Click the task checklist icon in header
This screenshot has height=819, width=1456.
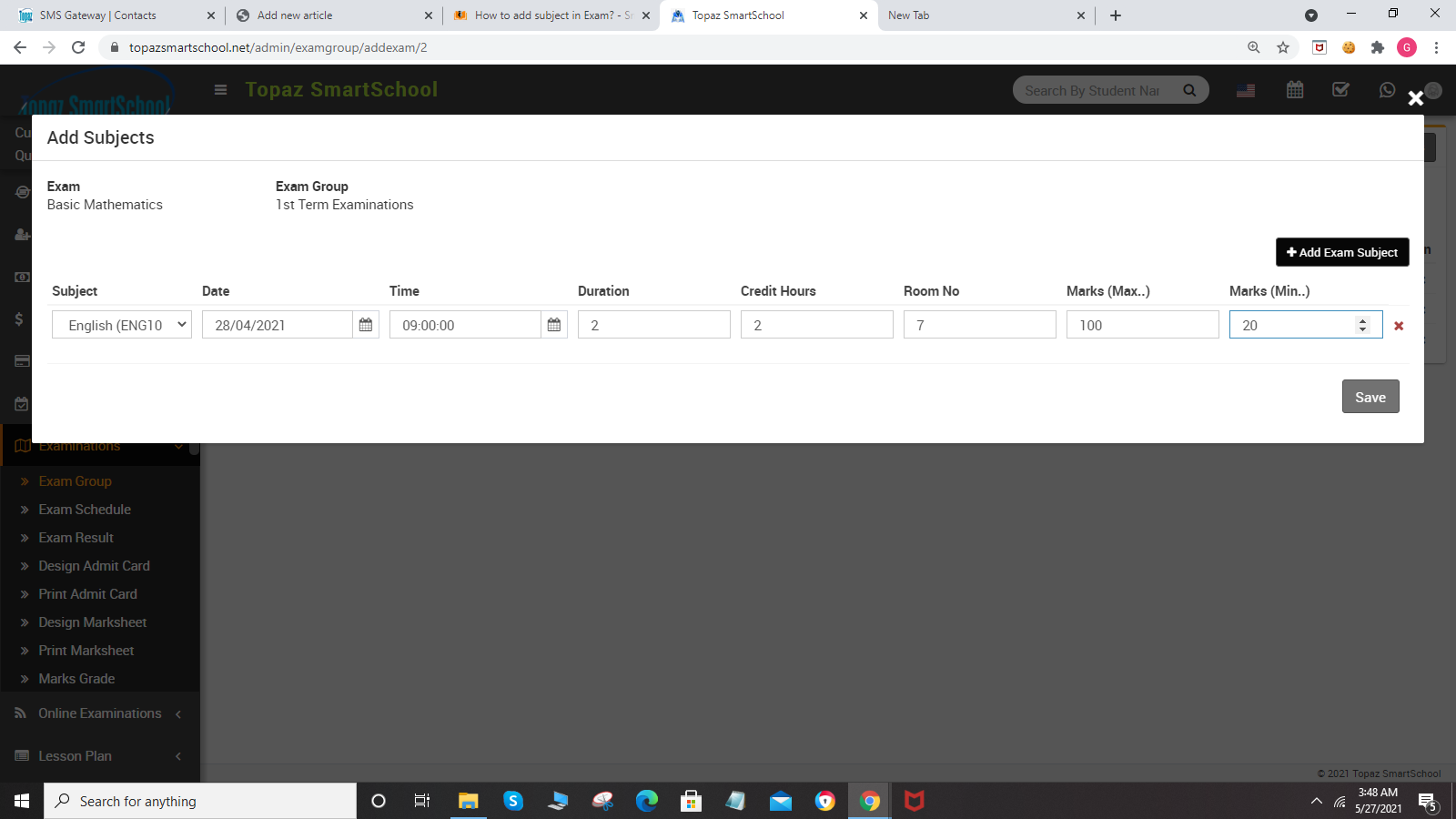coord(1340,90)
